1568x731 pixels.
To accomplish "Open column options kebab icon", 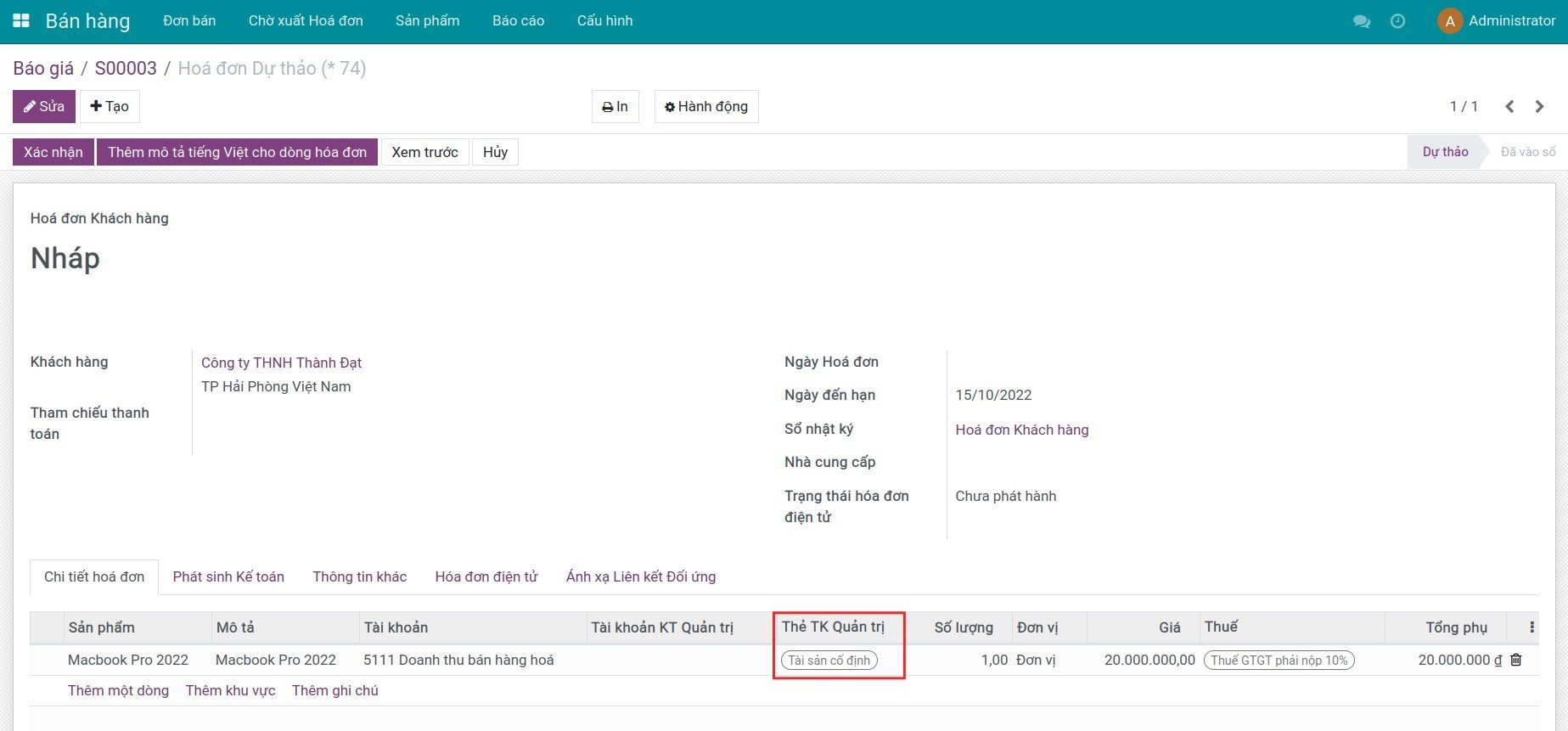I will click(1531, 627).
